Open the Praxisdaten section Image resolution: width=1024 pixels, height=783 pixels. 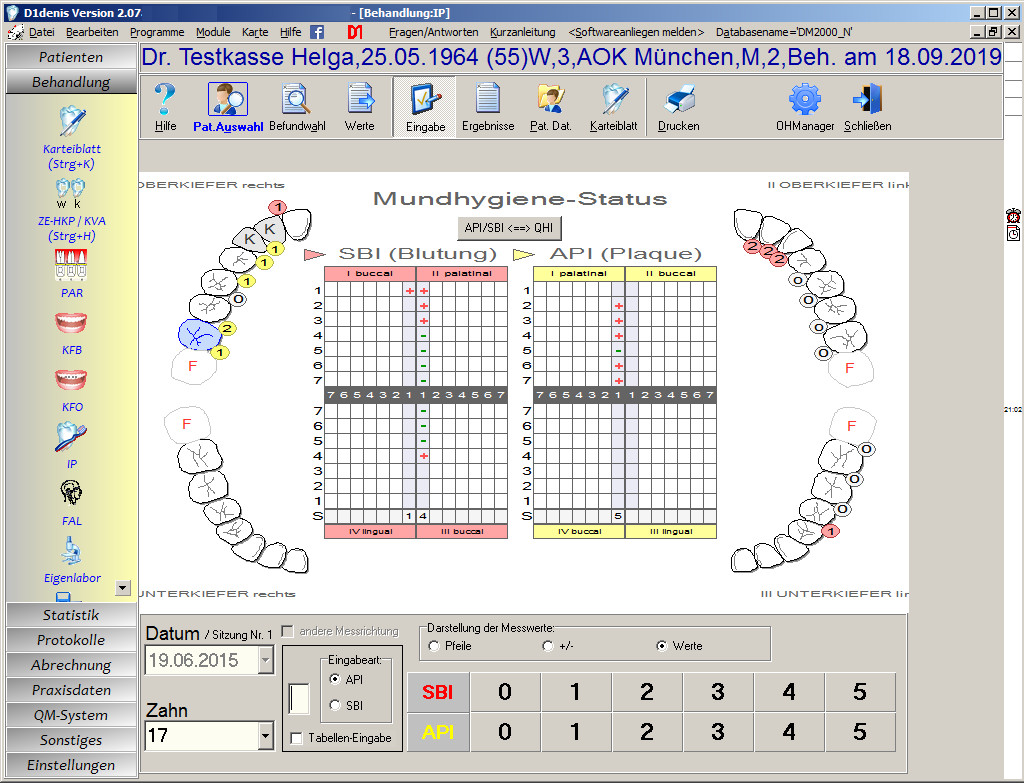(x=71, y=690)
